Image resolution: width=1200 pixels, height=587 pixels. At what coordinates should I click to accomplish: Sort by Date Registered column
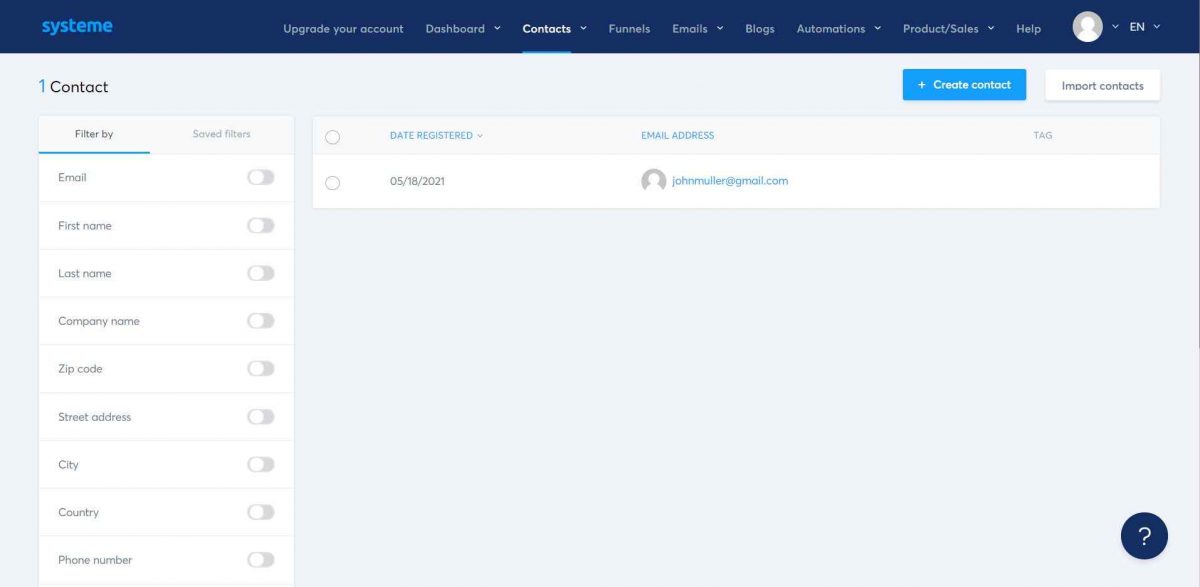pos(436,136)
